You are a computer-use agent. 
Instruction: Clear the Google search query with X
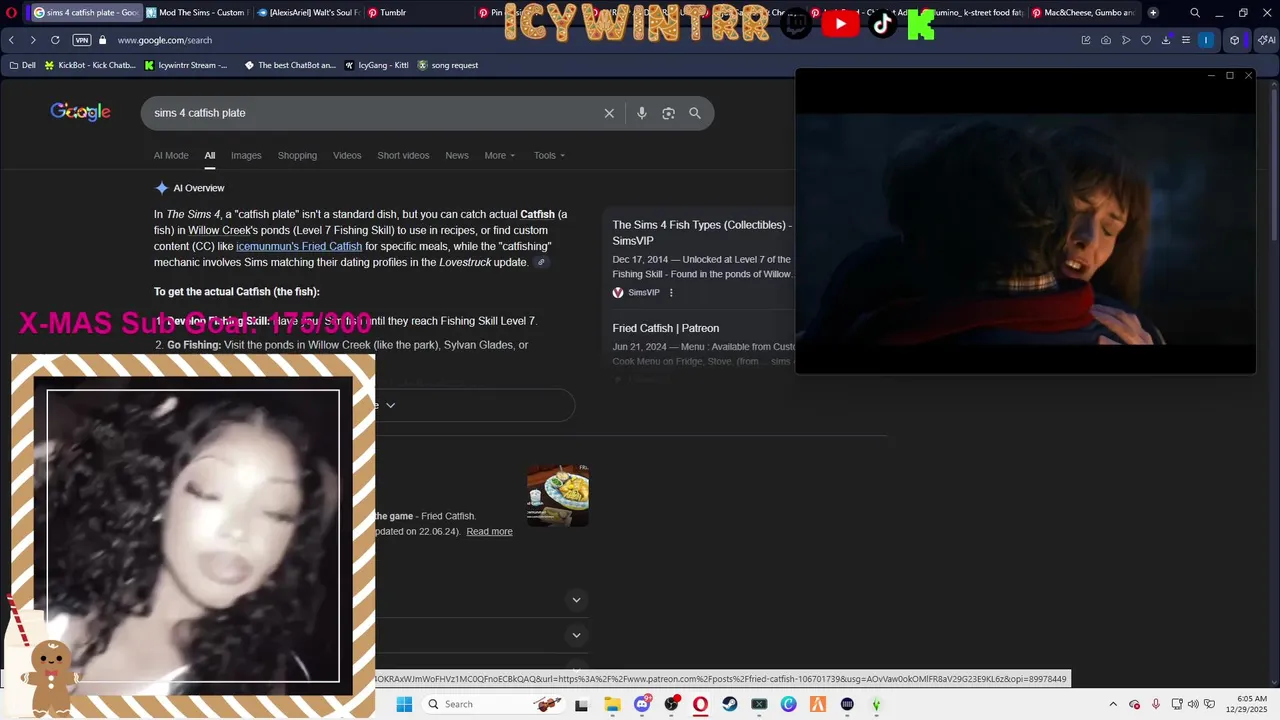[609, 113]
